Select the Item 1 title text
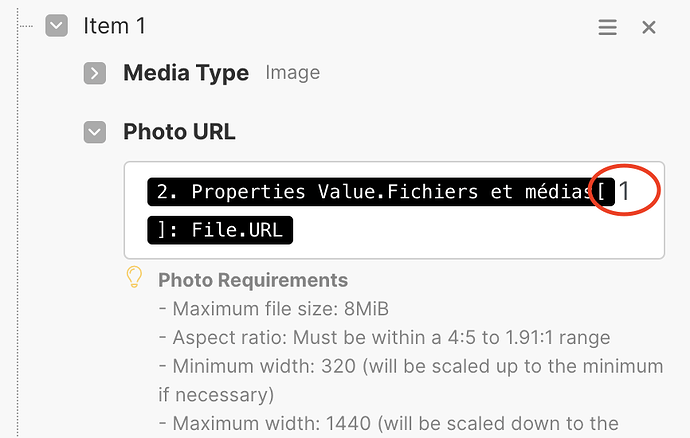The width and height of the screenshot is (690, 438). [114, 26]
